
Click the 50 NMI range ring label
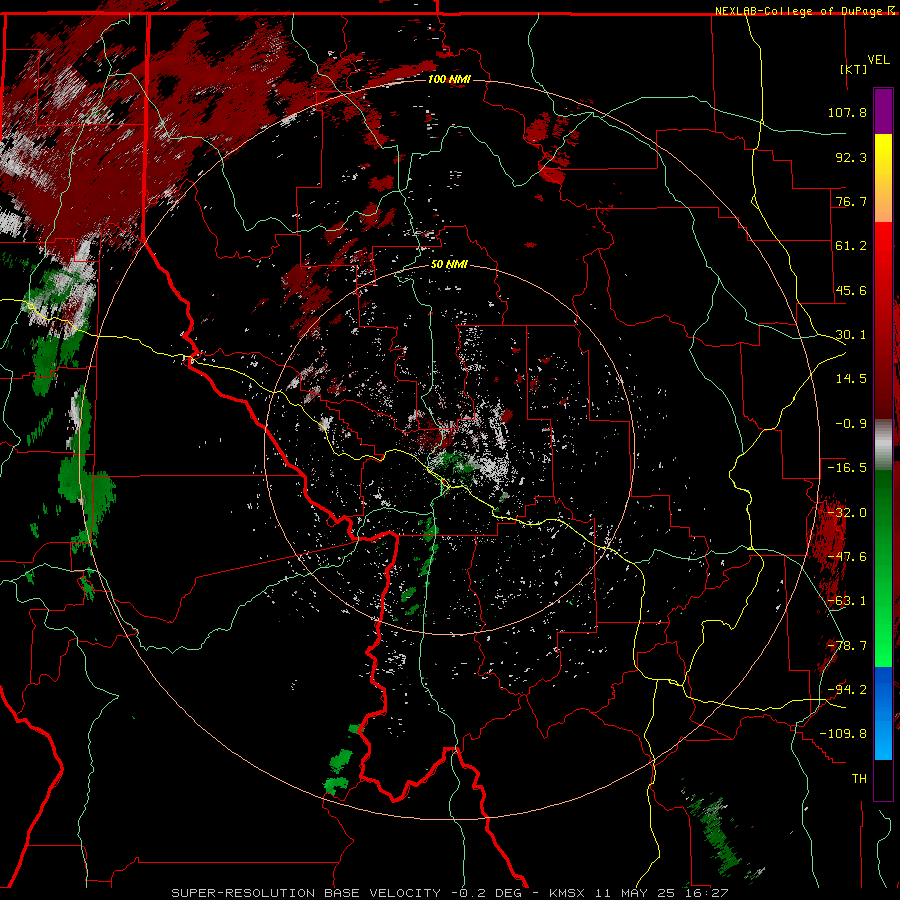449,265
